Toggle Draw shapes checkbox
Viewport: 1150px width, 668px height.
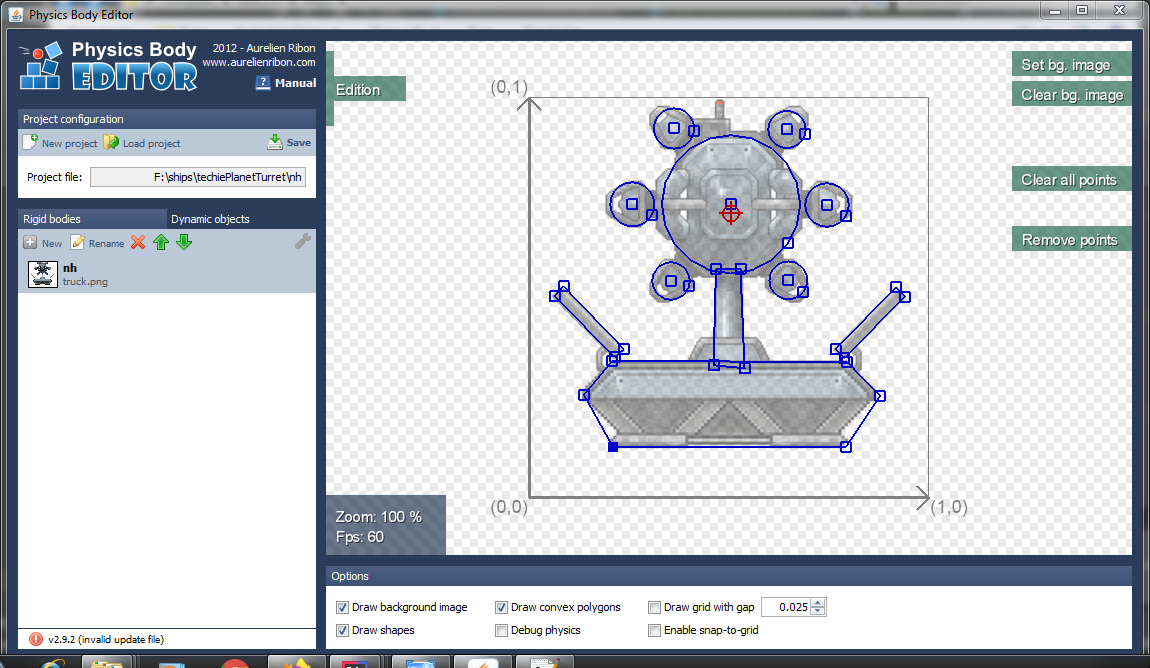tap(343, 631)
